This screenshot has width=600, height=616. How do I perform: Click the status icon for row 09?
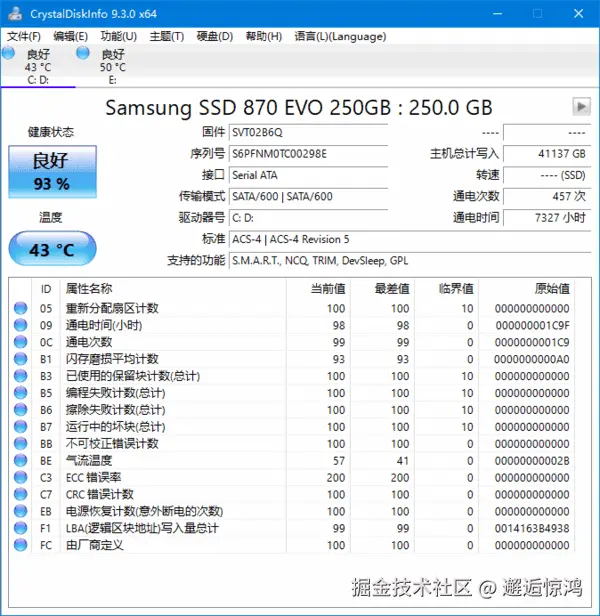(20, 325)
